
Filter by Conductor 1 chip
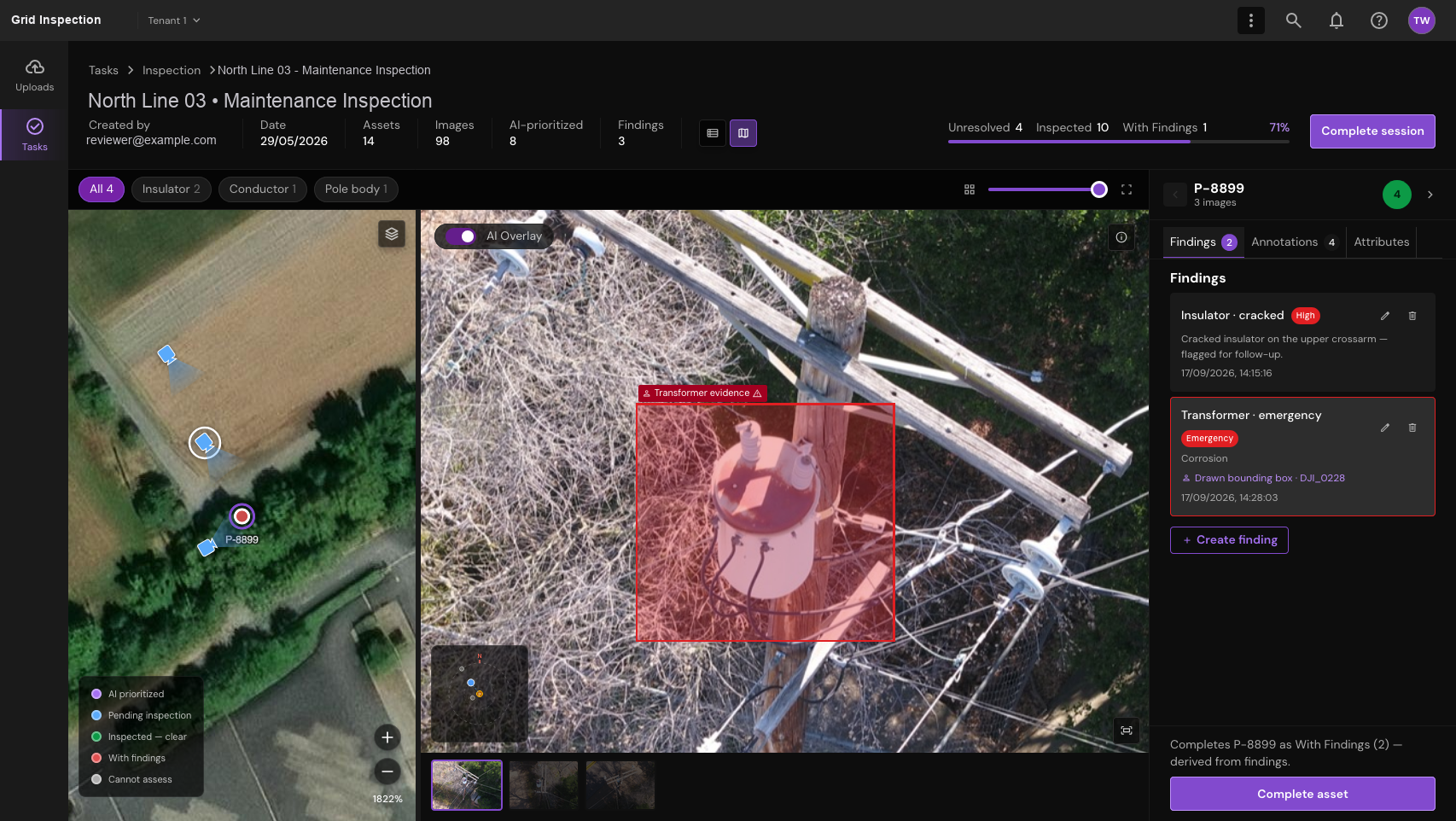(x=263, y=189)
